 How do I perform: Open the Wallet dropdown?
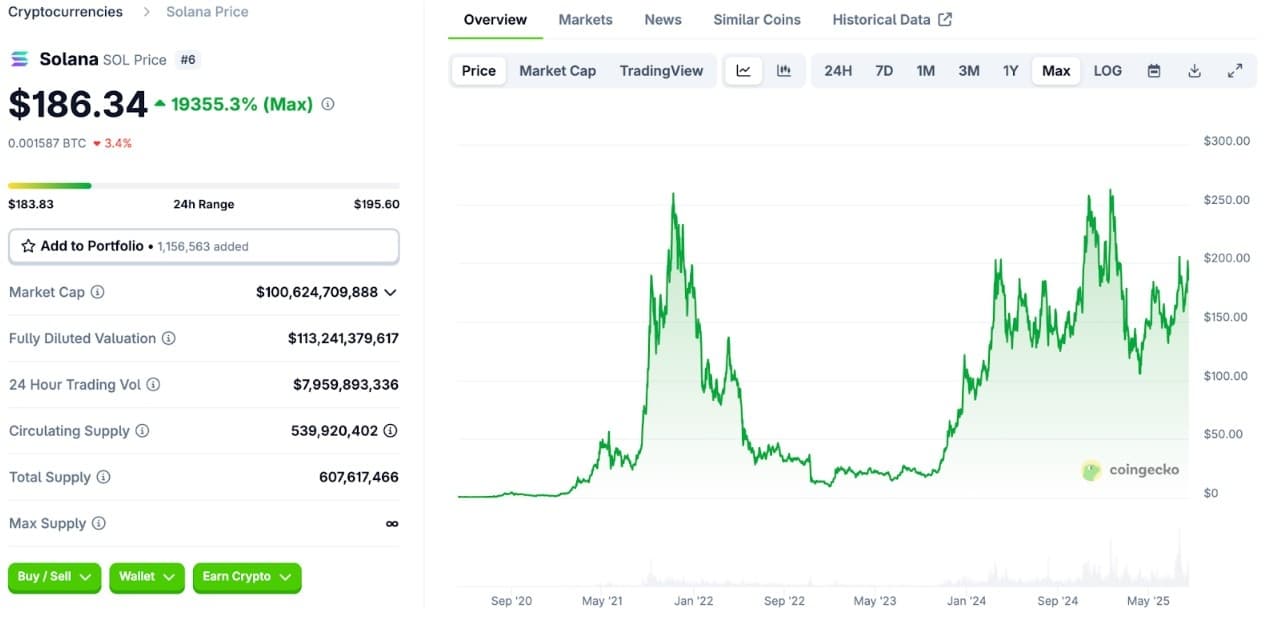click(147, 577)
